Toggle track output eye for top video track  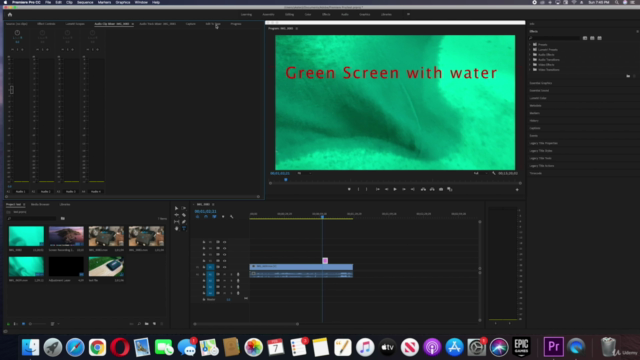pyautogui.click(x=224, y=242)
